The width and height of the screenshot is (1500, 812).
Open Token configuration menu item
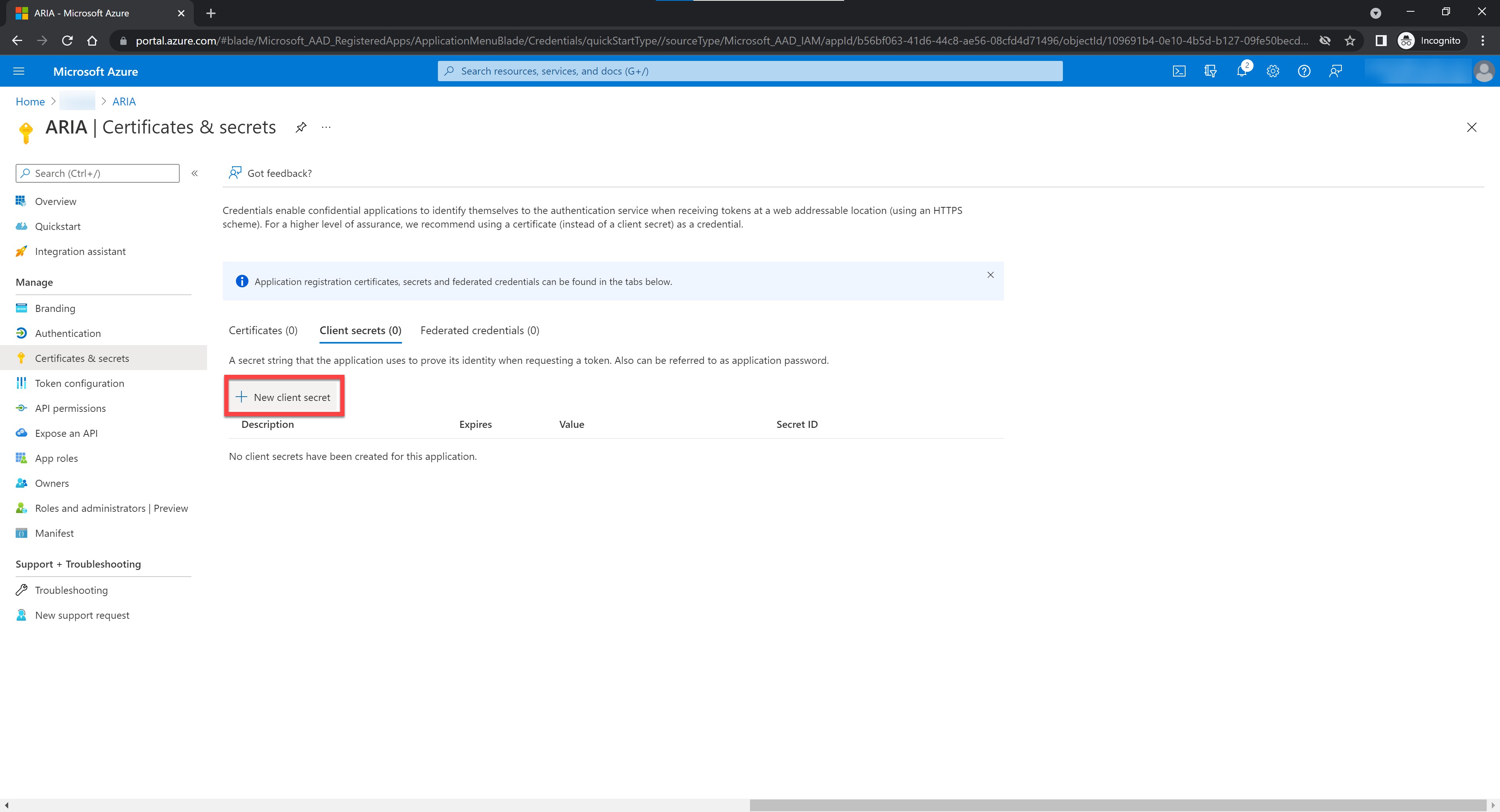click(79, 383)
